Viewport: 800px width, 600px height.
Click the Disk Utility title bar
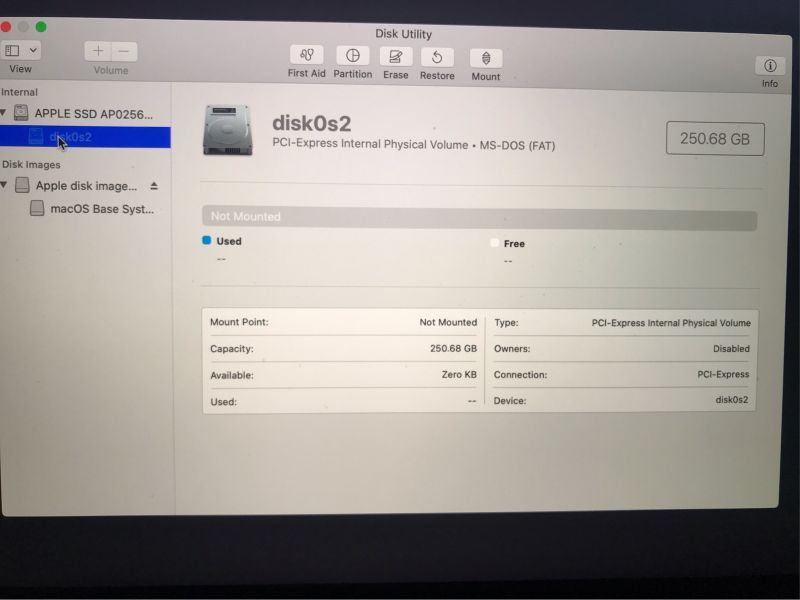[404, 33]
